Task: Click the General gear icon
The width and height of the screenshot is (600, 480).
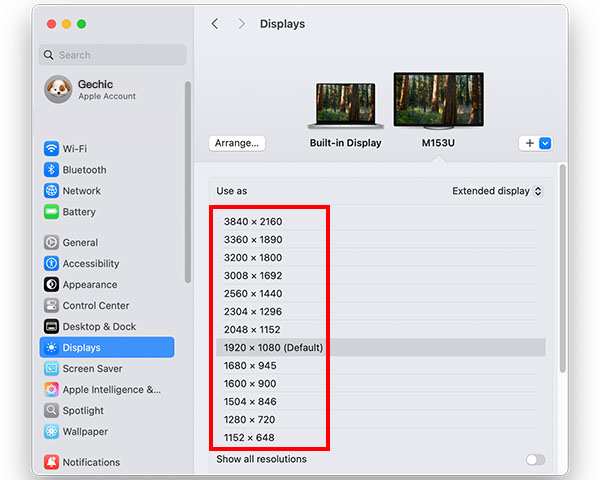Action: coord(51,242)
